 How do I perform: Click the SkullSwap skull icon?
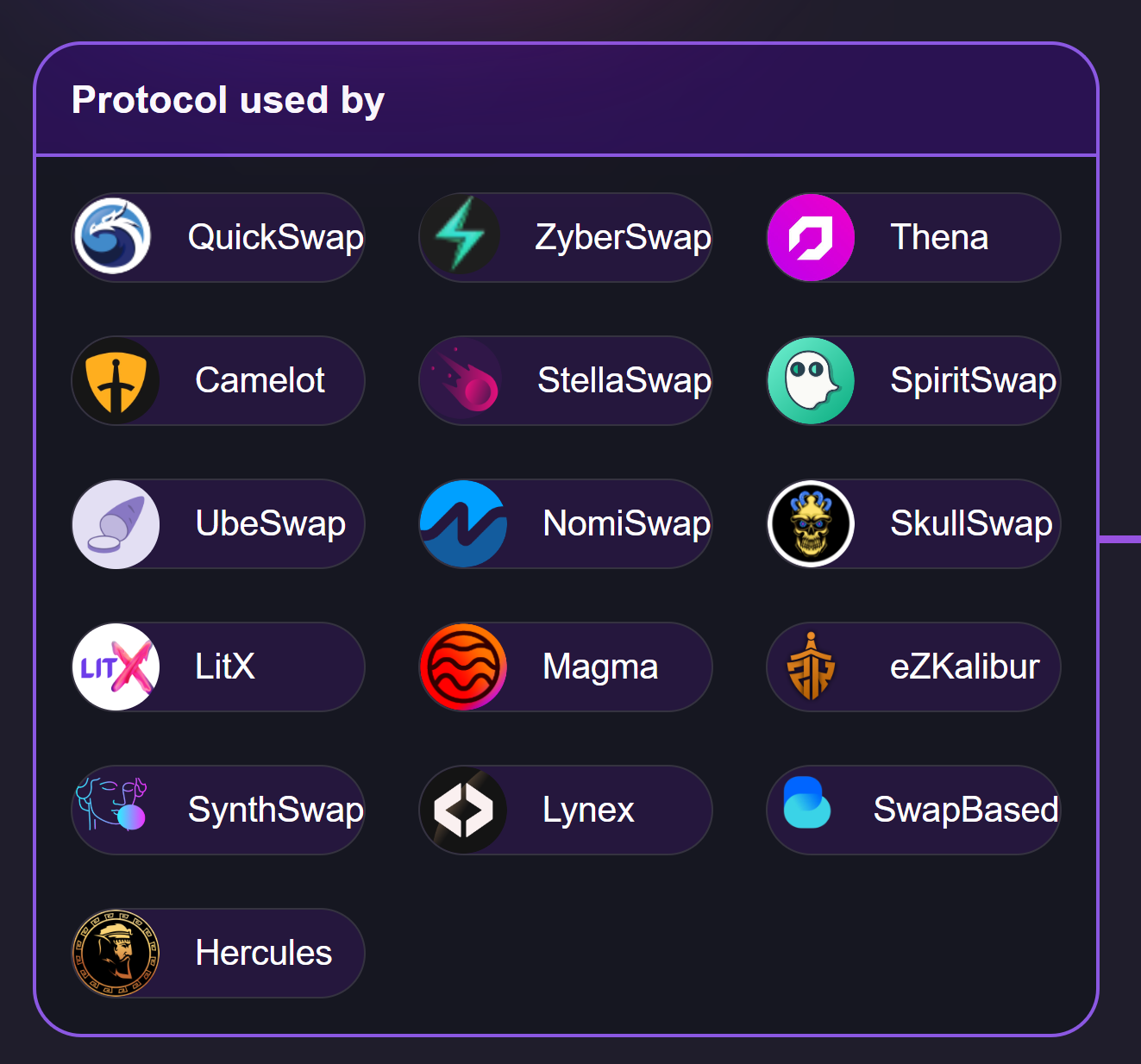pos(811,524)
